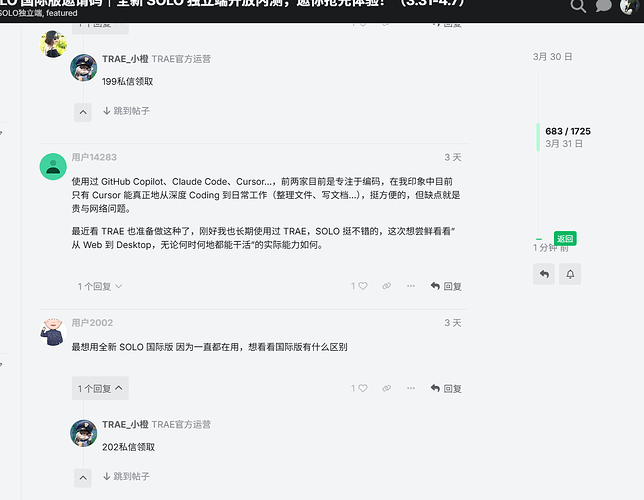Click the 3 天 timestamp on 用户2002's post
644x500 pixels.
pyautogui.click(x=453, y=323)
